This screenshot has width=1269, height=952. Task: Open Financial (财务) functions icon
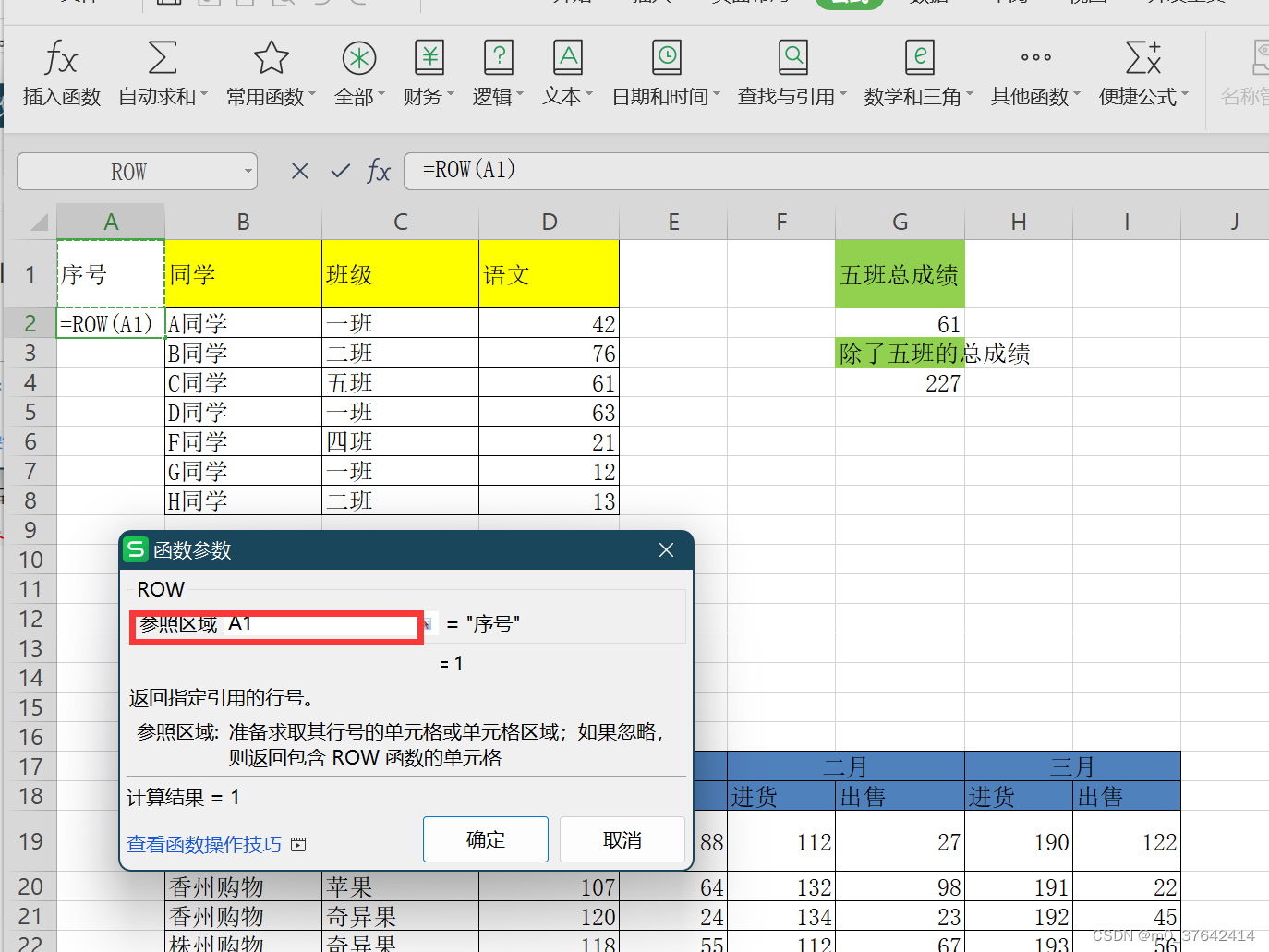[429, 57]
